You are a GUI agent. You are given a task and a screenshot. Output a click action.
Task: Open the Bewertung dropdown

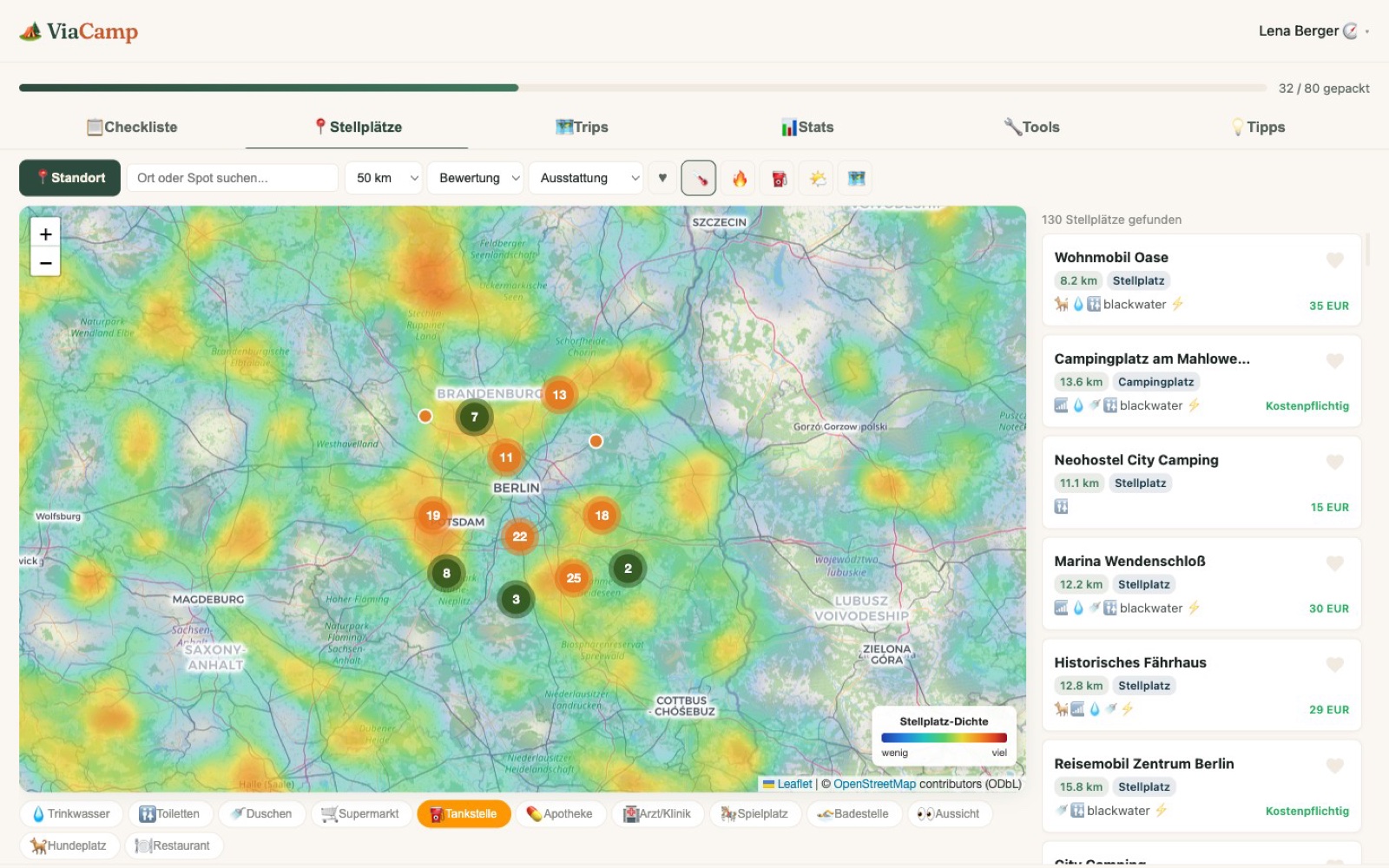[x=475, y=178]
